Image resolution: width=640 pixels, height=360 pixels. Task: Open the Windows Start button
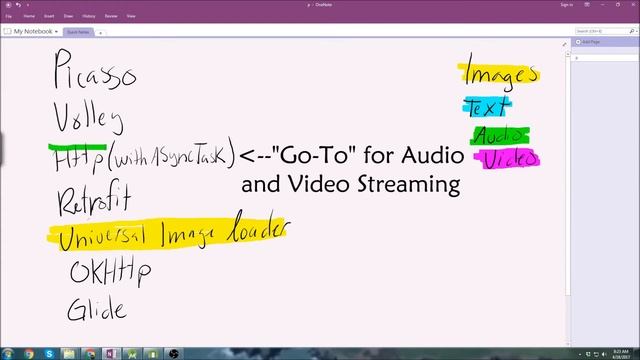(8, 353)
